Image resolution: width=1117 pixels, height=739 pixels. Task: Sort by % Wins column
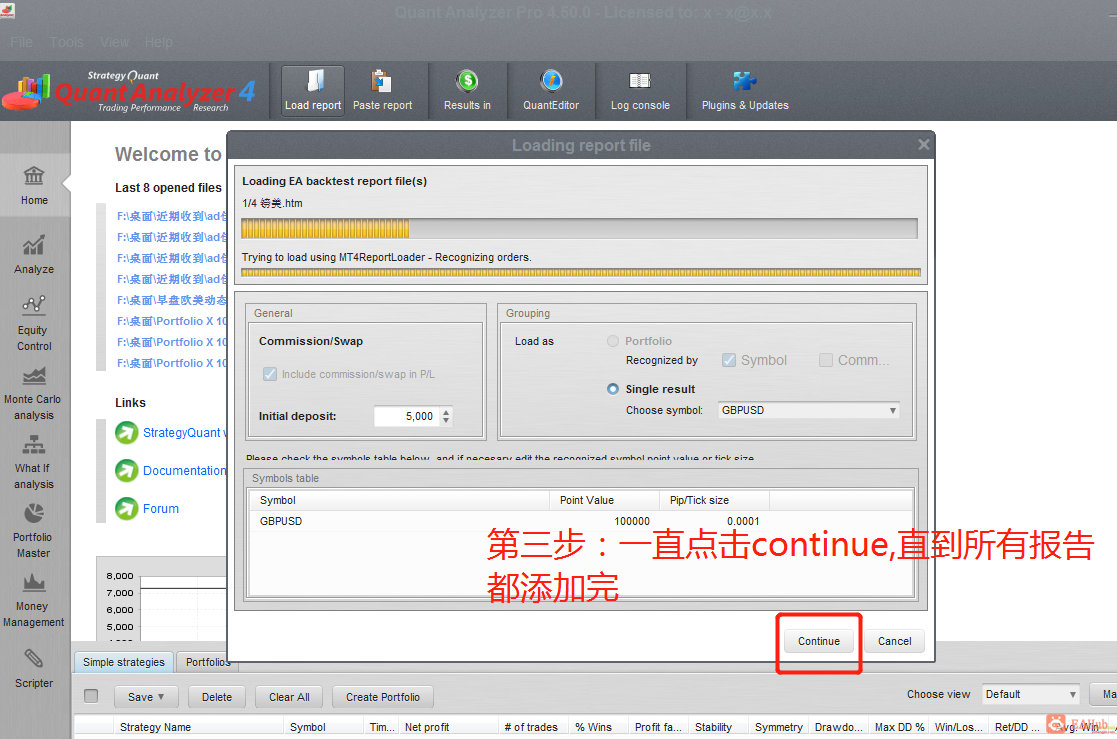coord(597,727)
